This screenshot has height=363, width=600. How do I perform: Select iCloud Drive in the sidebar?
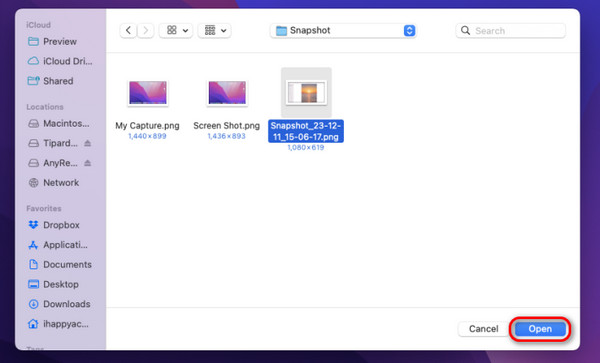point(60,61)
